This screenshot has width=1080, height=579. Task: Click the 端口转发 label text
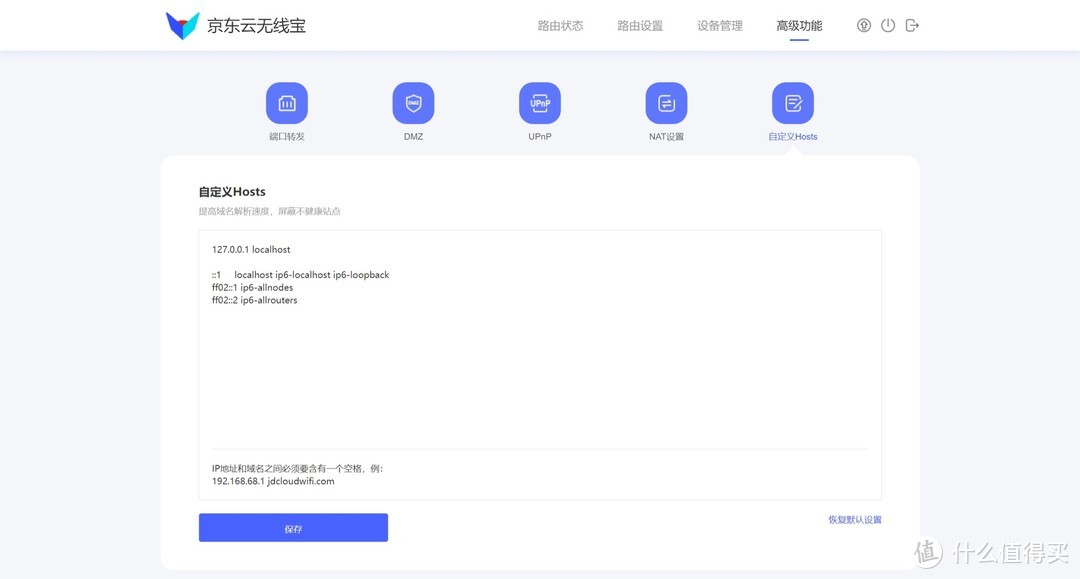pos(287,136)
